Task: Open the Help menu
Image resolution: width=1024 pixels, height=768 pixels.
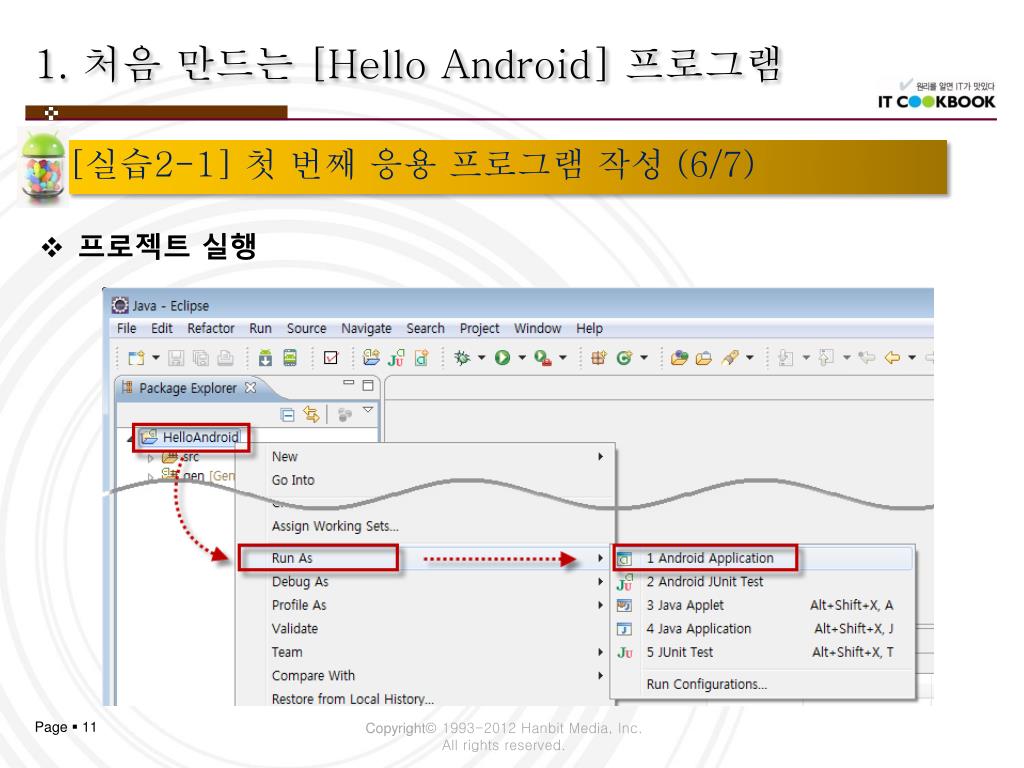Action: coord(589,328)
